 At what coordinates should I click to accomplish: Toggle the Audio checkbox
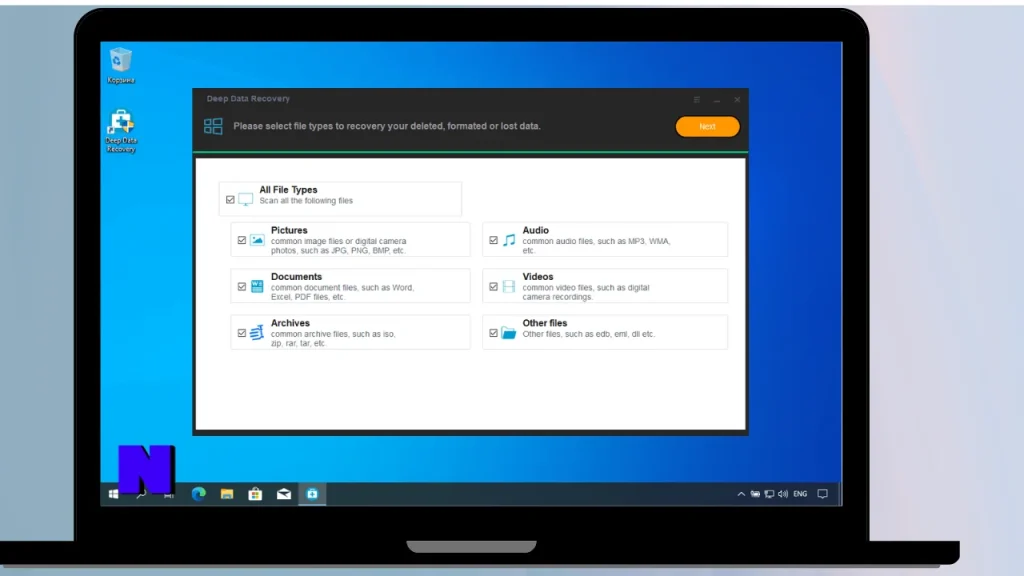493,240
